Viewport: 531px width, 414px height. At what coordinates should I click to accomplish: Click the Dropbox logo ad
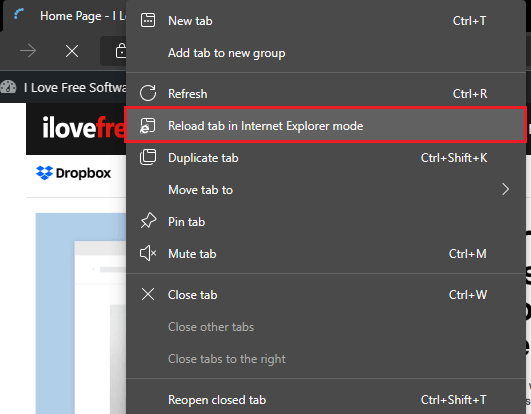73,173
